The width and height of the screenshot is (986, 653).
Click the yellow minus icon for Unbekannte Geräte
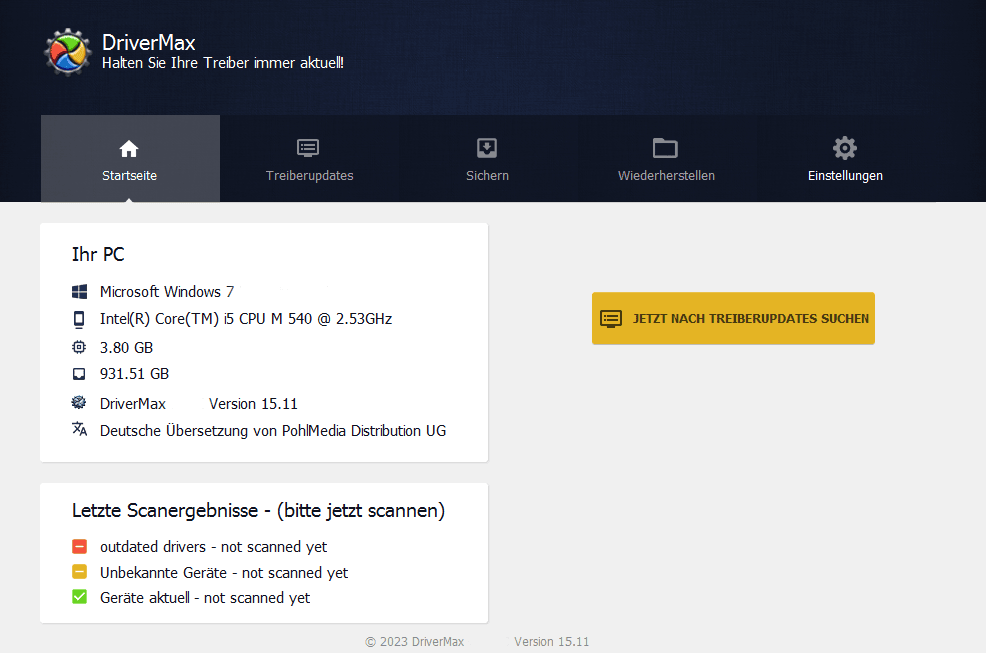pos(79,572)
